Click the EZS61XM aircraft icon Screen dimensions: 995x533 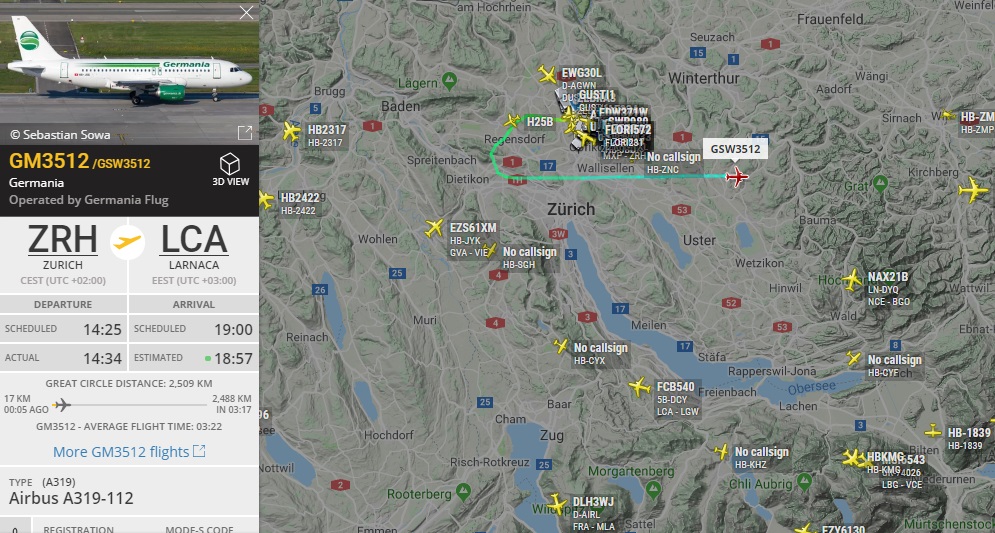coord(434,228)
